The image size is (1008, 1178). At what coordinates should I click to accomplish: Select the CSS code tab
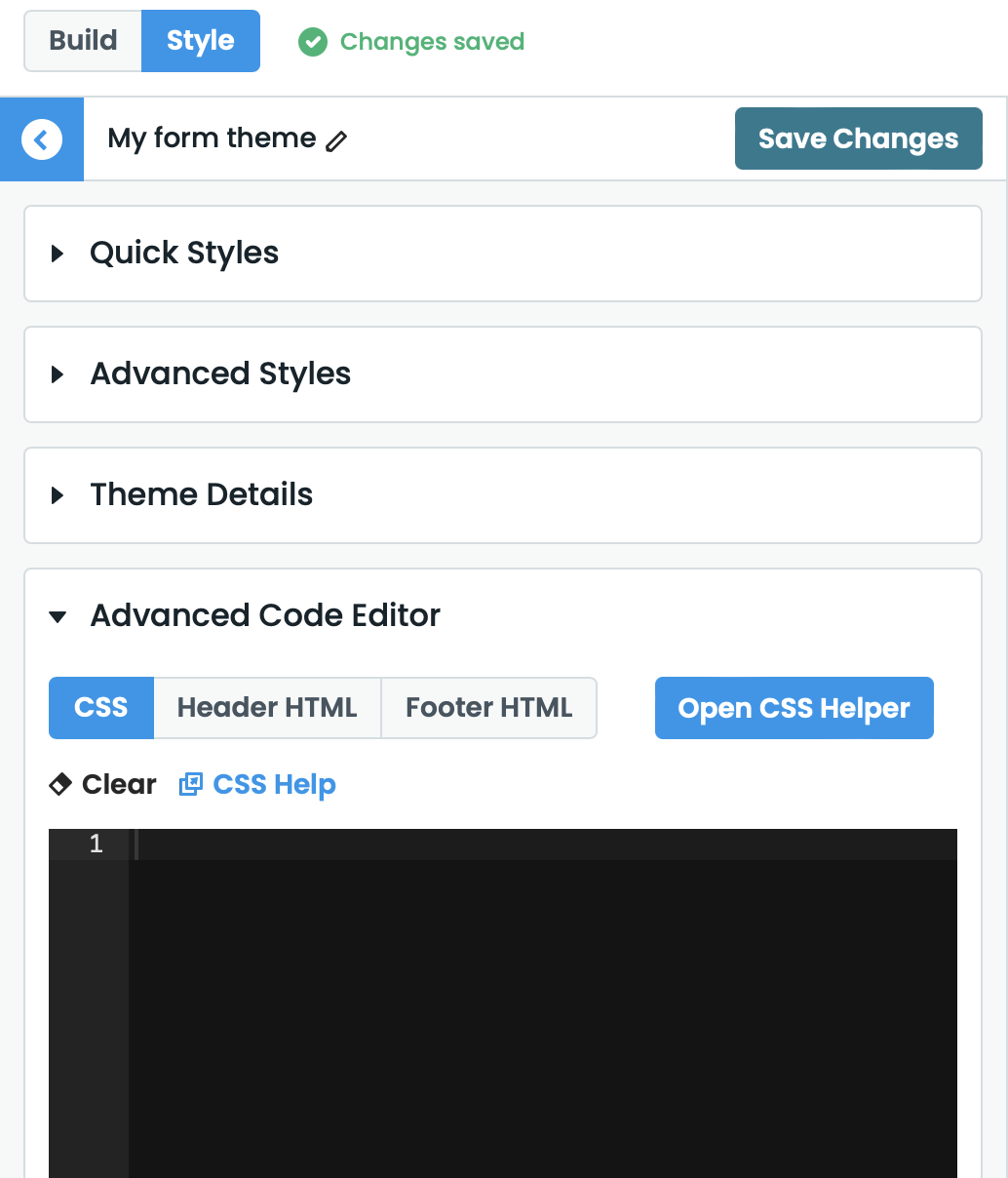click(x=101, y=708)
